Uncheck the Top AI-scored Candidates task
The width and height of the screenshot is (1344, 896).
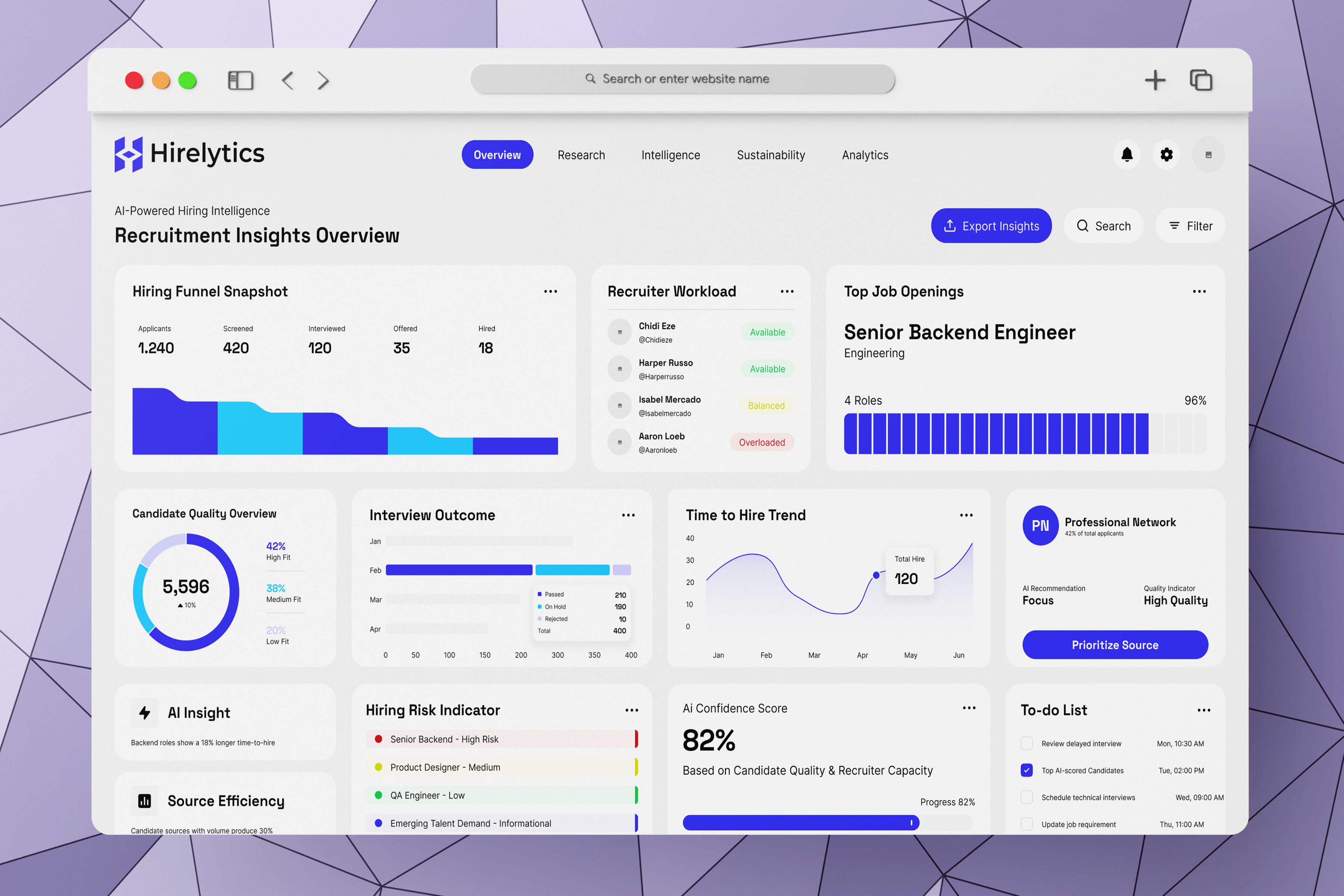pos(1027,770)
